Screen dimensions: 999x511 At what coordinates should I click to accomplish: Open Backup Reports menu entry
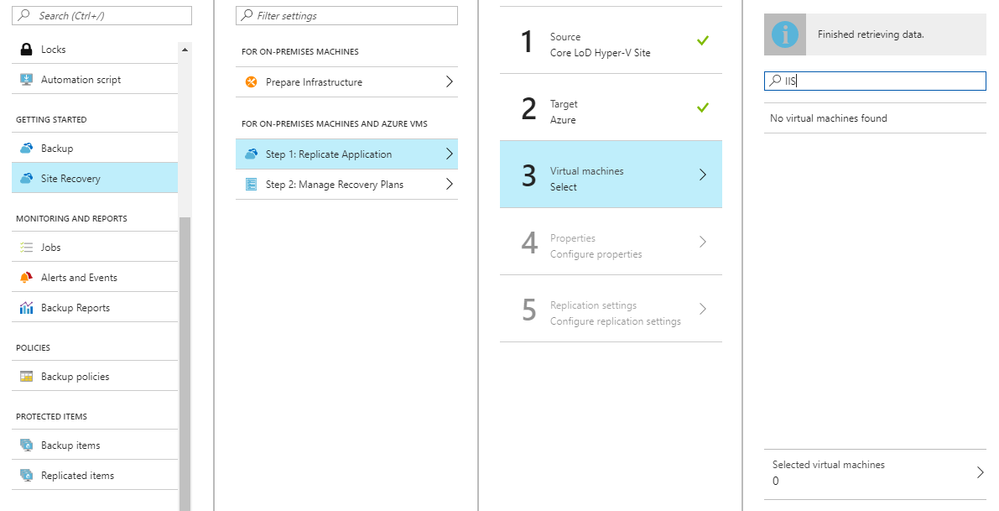point(95,308)
